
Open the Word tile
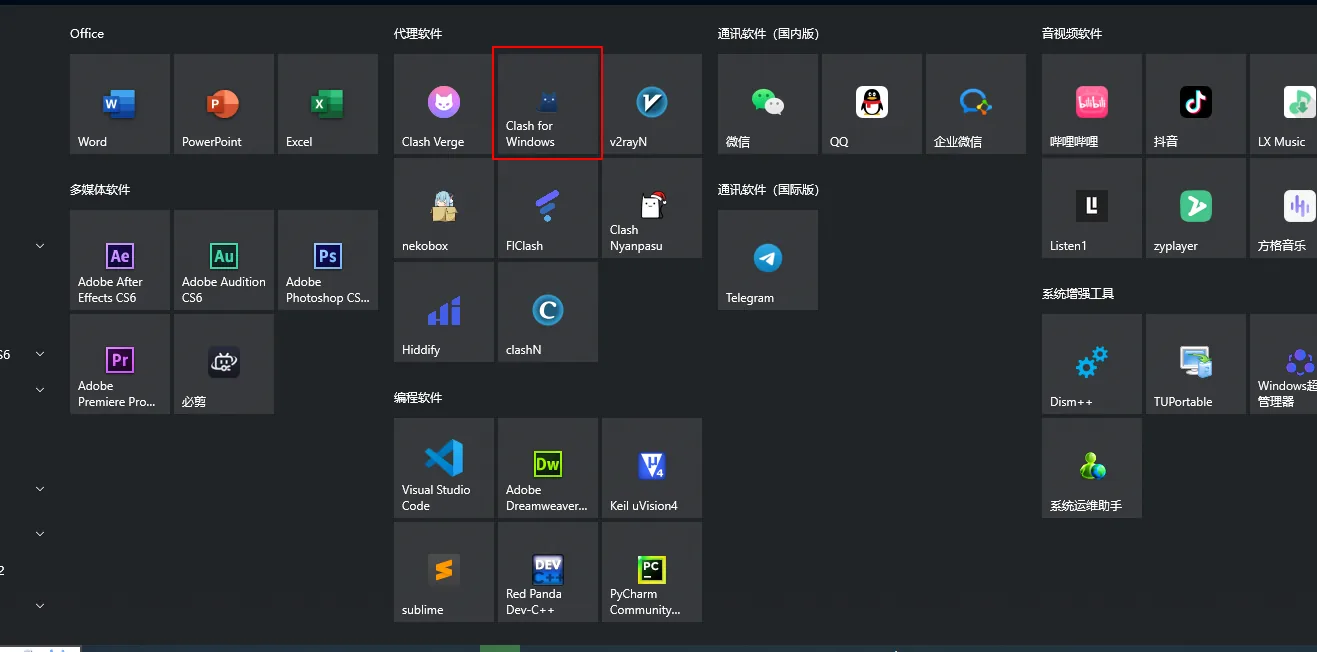tap(120, 104)
